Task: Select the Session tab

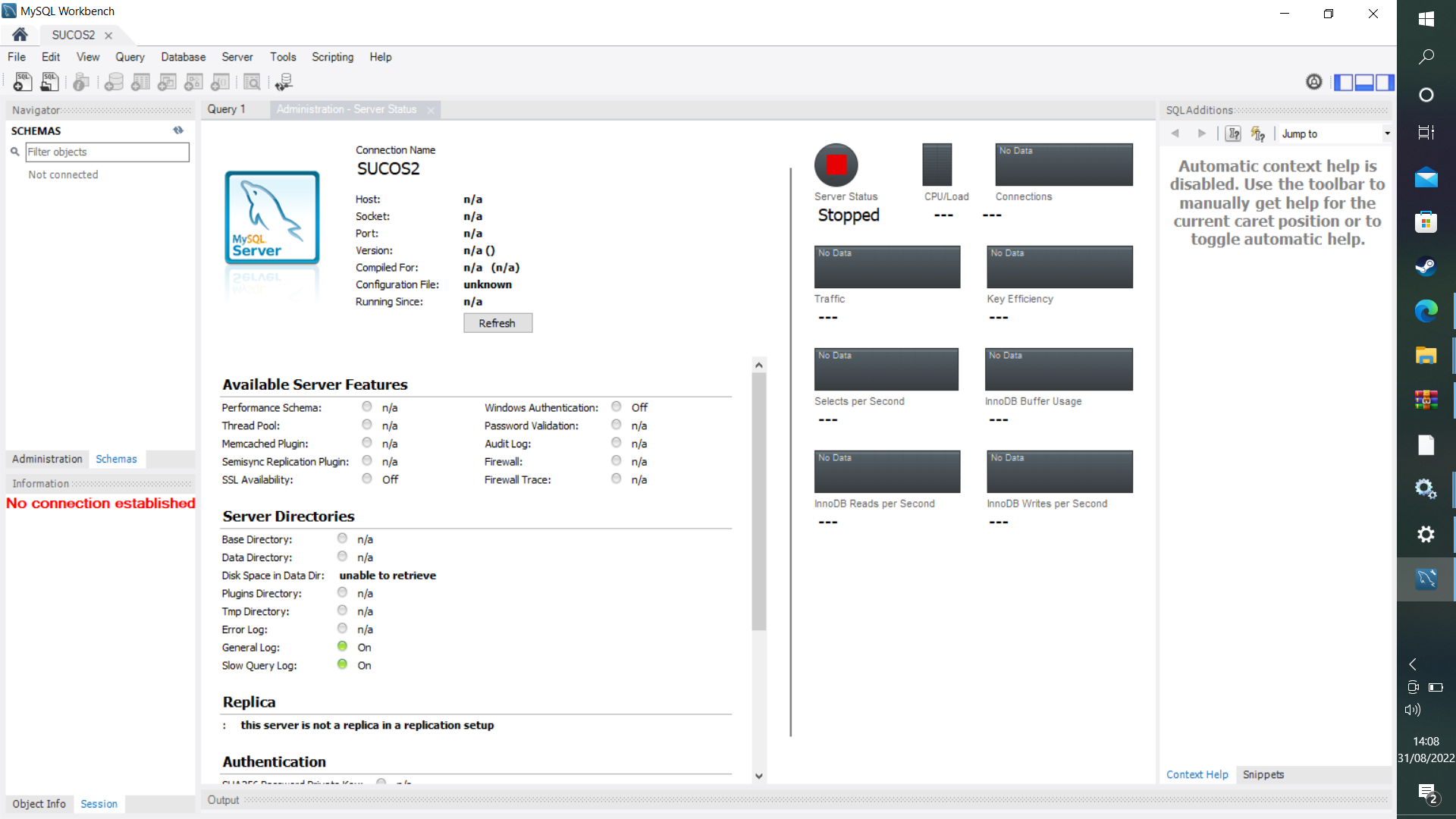Action: [99, 804]
